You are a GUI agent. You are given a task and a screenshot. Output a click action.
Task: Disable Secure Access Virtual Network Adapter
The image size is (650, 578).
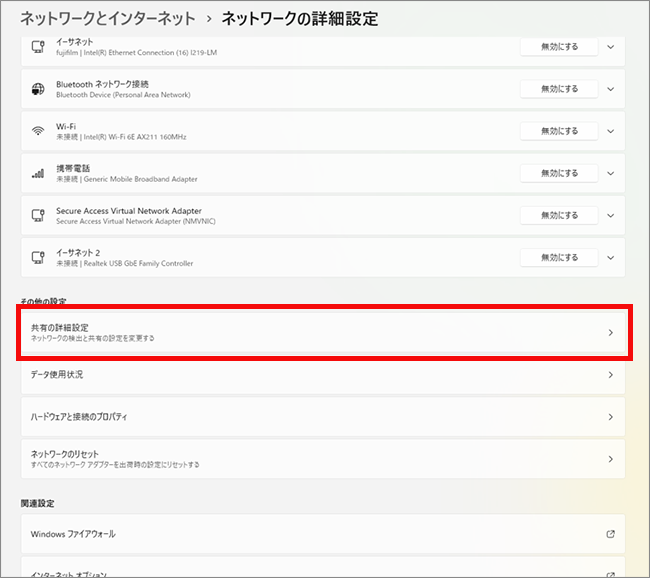[x=559, y=215]
